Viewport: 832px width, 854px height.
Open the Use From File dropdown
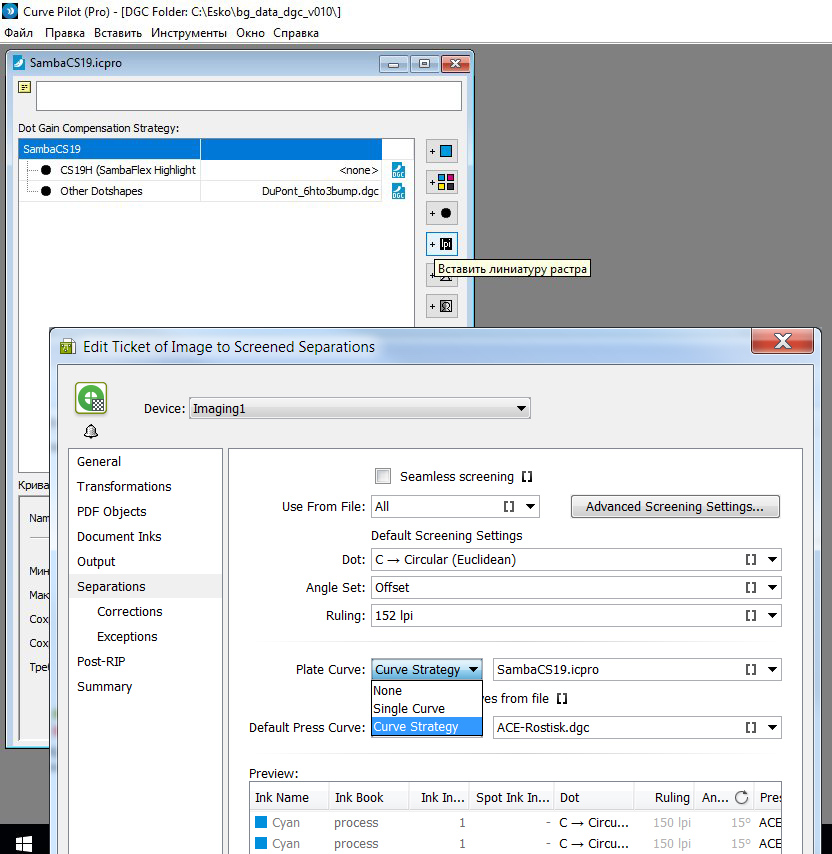pyautogui.click(x=530, y=507)
